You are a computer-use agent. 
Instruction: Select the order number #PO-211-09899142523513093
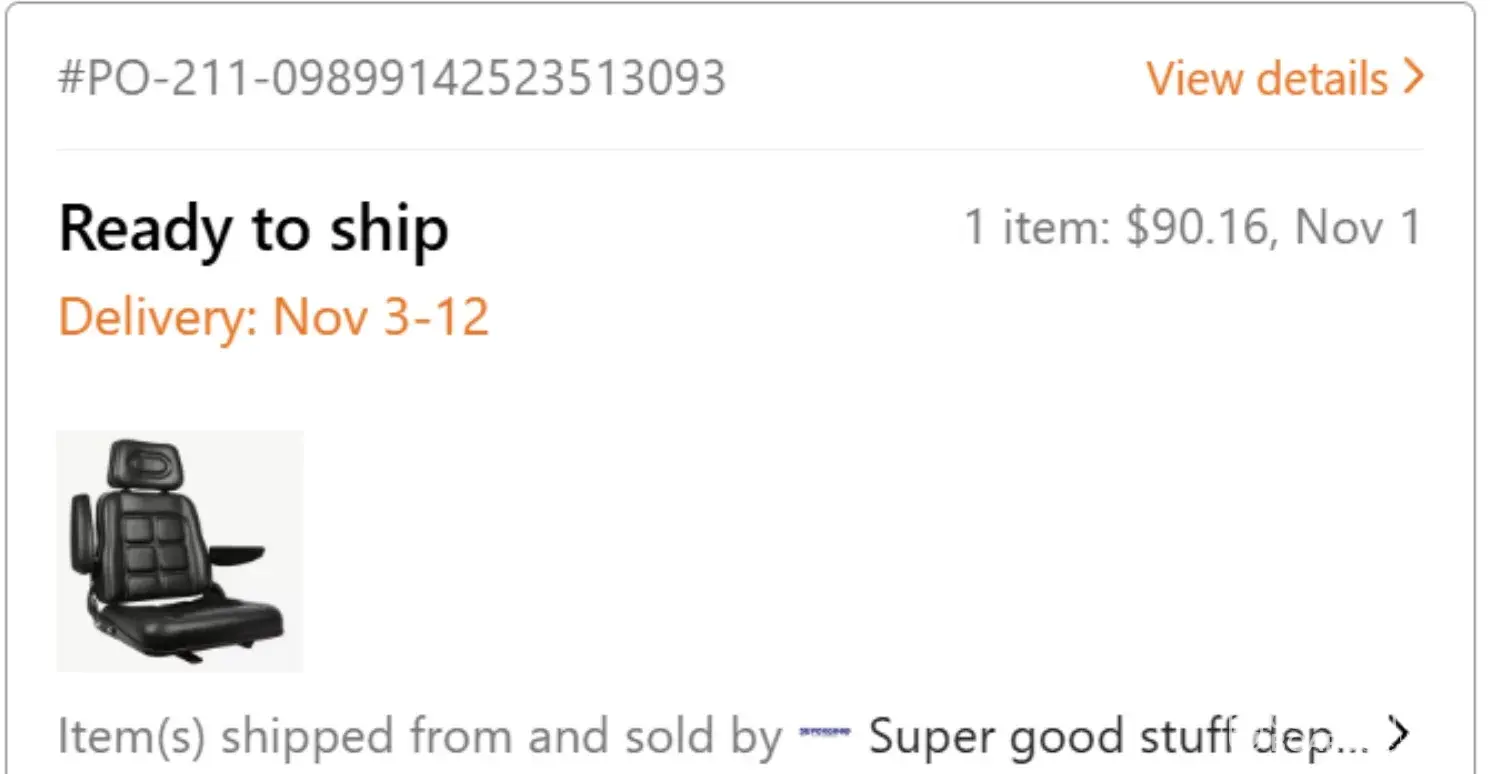[x=391, y=78]
